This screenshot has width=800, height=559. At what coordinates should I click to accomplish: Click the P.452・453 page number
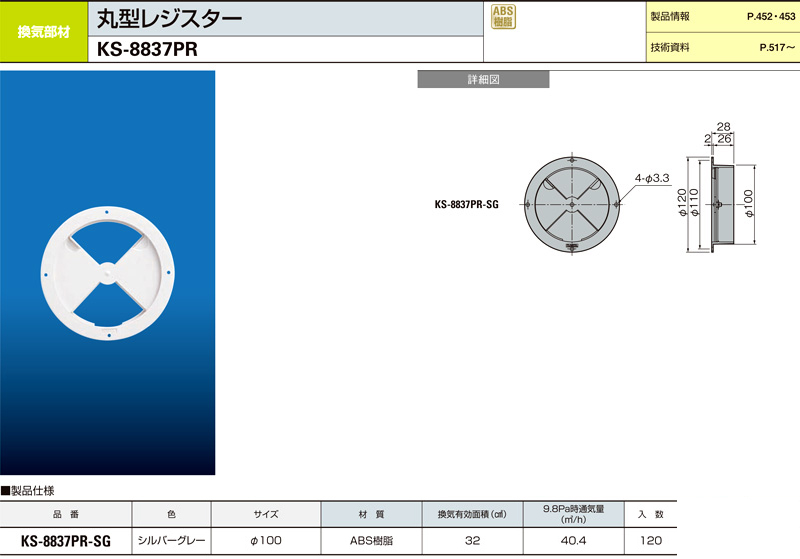(771, 16)
